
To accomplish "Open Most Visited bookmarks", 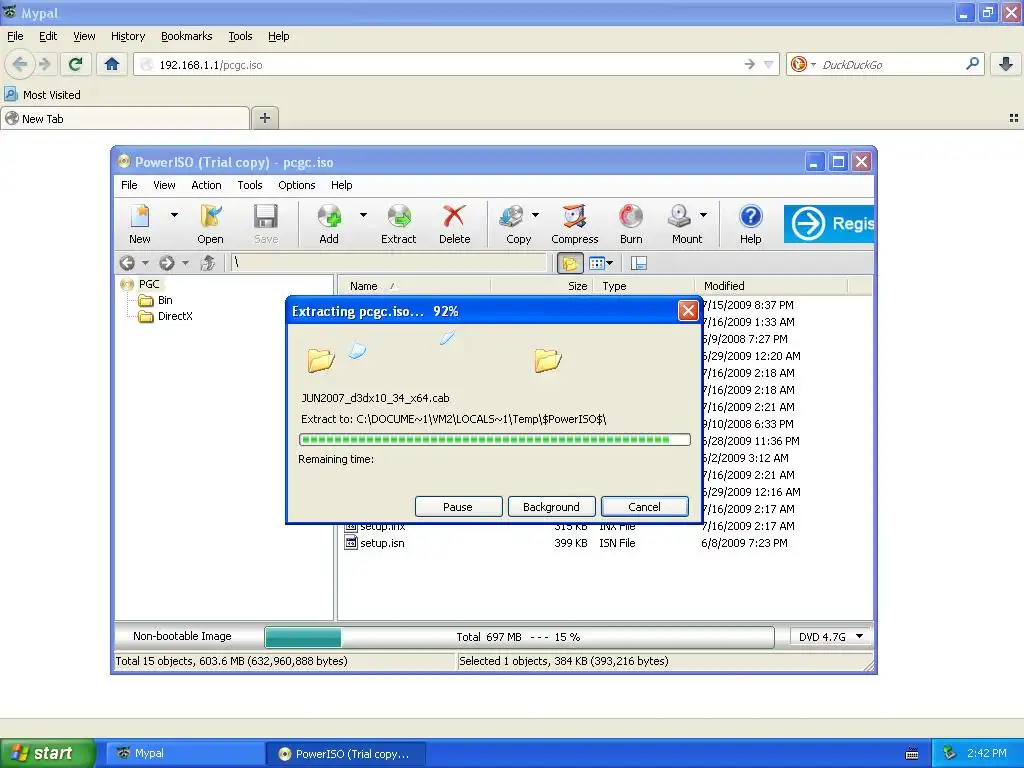I will click(x=43, y=95).
